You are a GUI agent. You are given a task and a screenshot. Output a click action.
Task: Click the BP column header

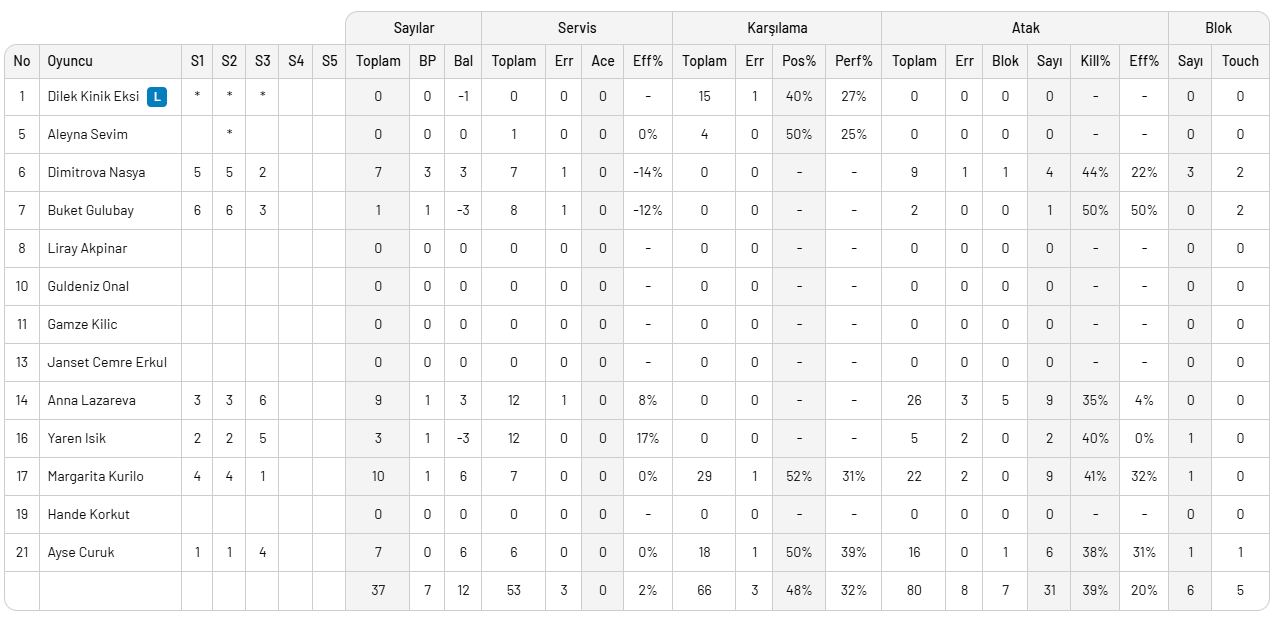coord(427,61)
